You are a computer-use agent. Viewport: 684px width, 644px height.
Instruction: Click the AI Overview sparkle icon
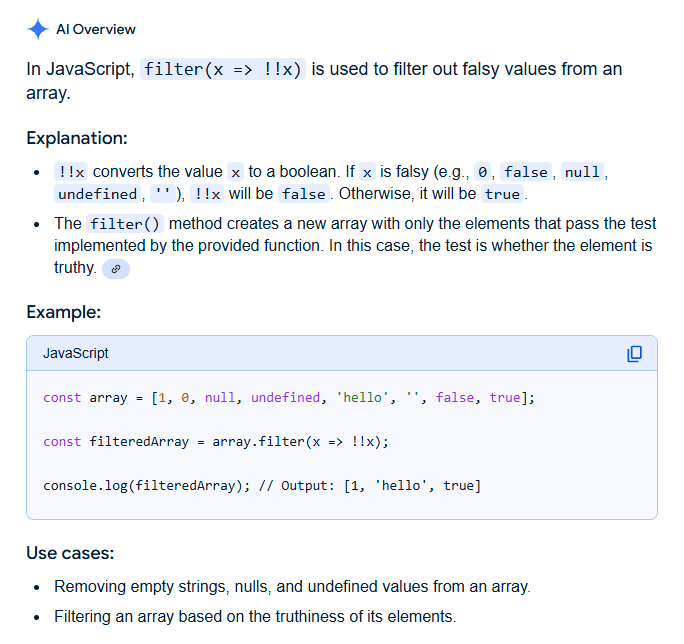38,29
